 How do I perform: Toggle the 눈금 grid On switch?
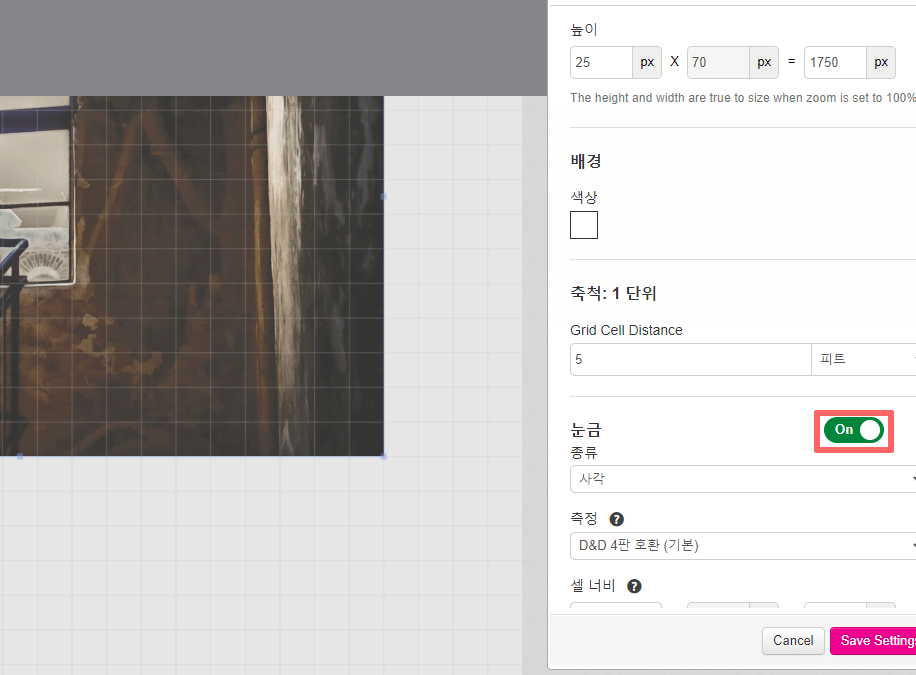[x=853, y=430]
